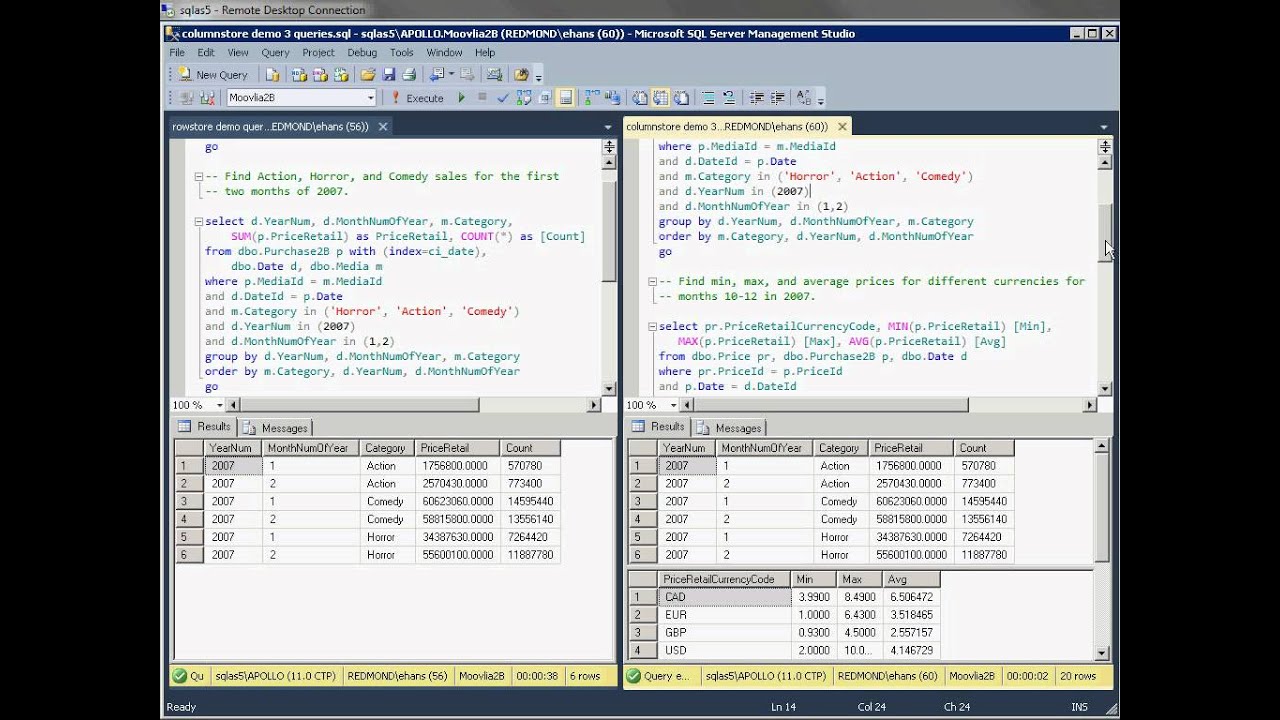1280x720 pixels.
Task: Comment out the selected lines
Action: click(707, 98)
